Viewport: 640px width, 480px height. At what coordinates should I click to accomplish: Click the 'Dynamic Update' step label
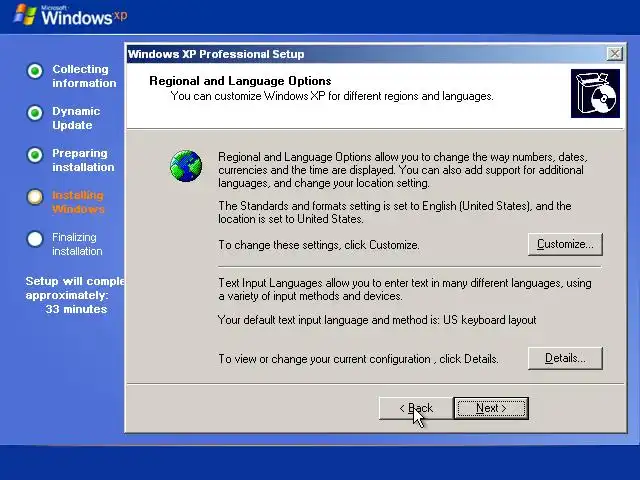pyautogui.click(x=76, y=118)
